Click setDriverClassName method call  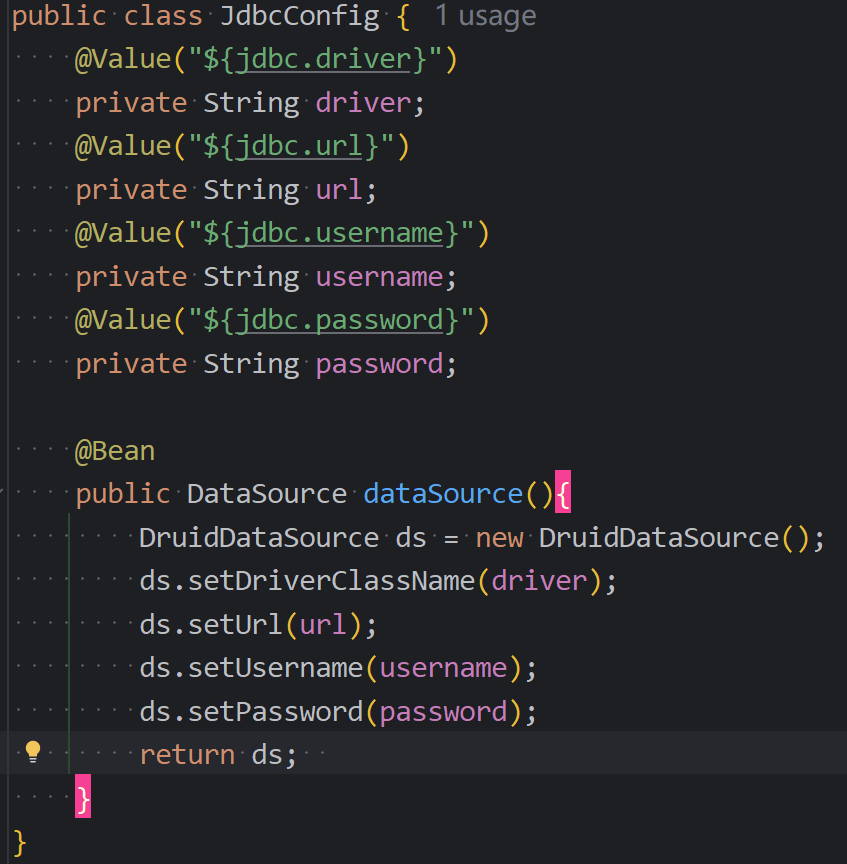331,581
